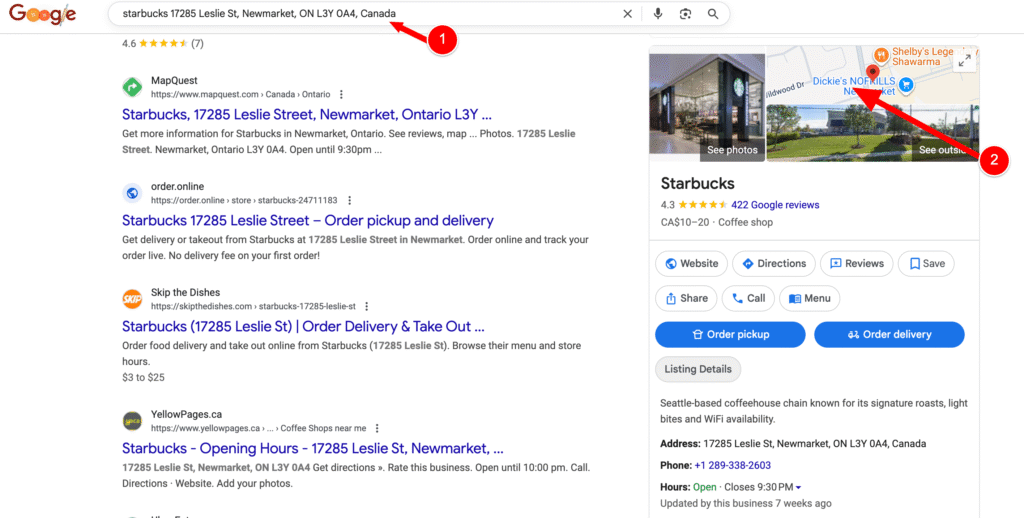Click the mapquest.com breadcrumb URL

click(x=240, y=95)
